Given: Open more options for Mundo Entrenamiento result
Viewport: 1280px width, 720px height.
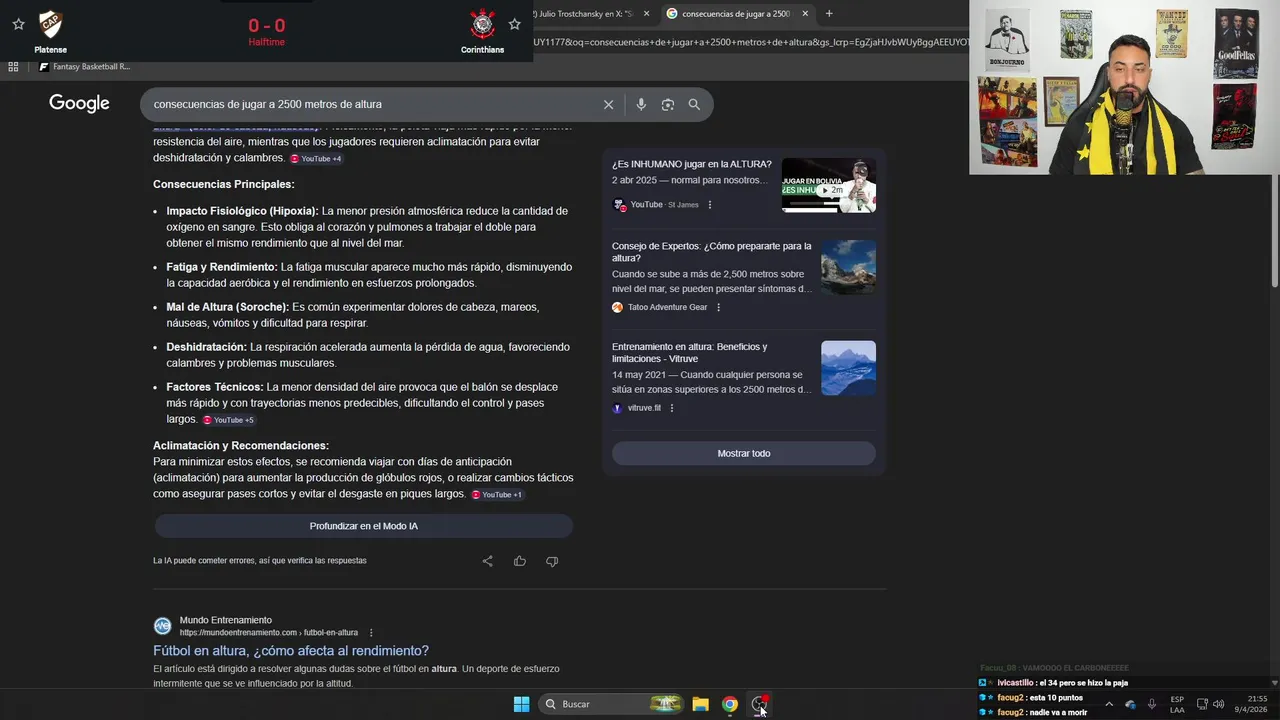Looking at the screenshot, I should [371, 633].
